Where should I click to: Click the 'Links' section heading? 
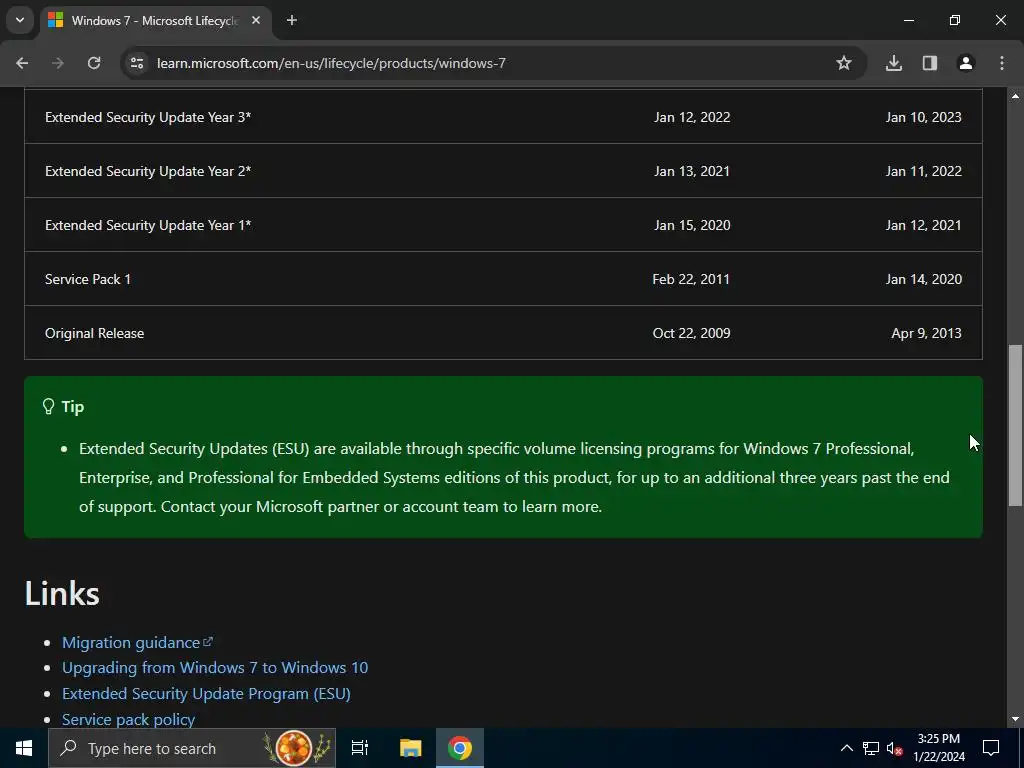pyautogui.click(x=62, y=594)
